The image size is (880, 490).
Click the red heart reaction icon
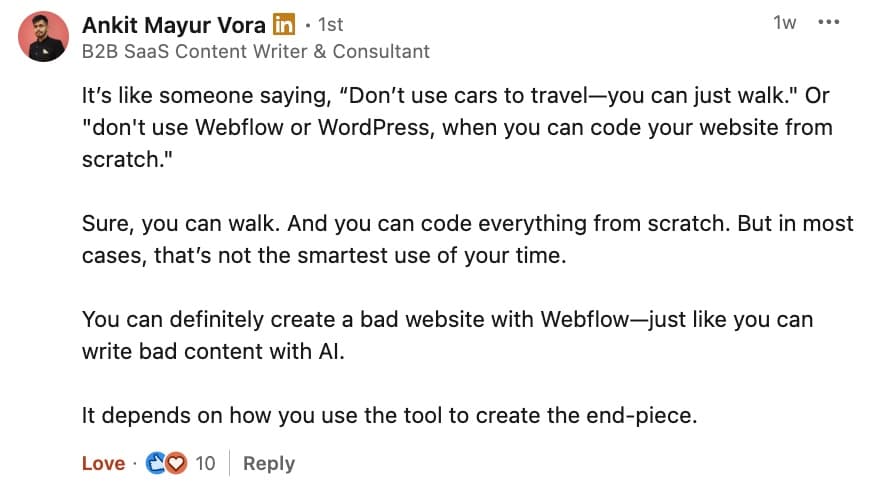point(176,464)
